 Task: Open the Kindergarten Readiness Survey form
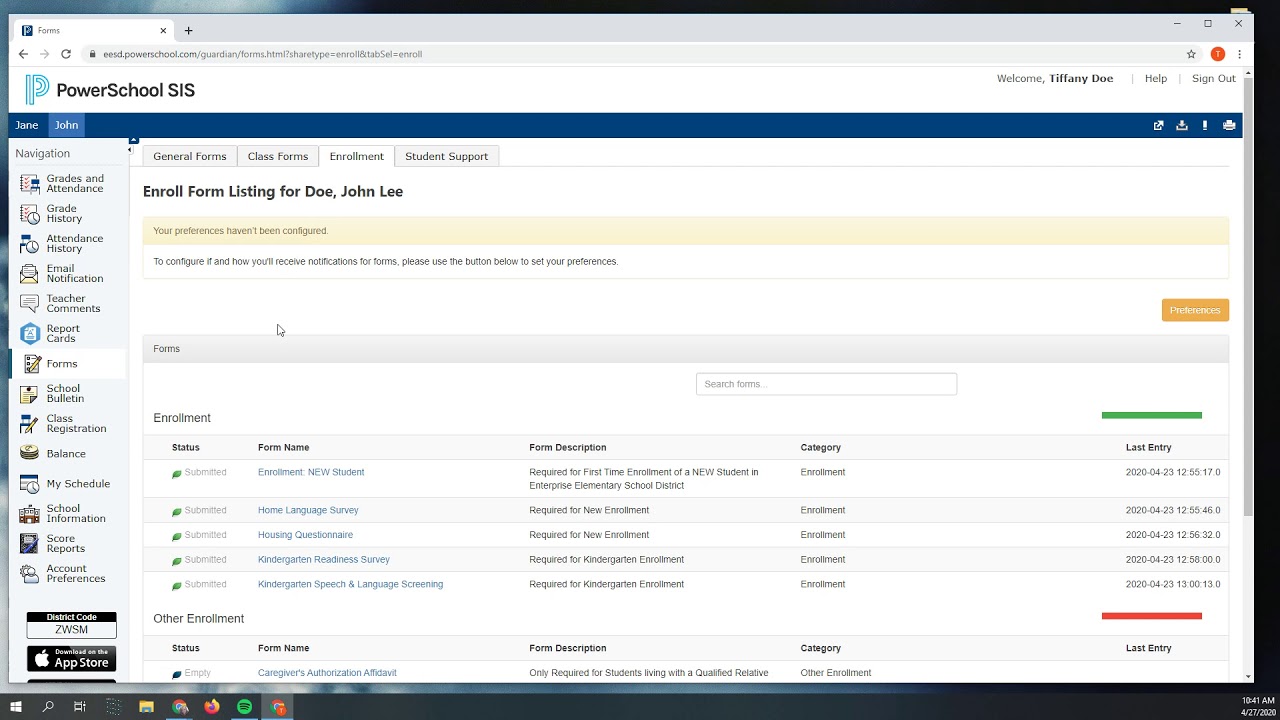pyautogui.click(x=324, y=560)
